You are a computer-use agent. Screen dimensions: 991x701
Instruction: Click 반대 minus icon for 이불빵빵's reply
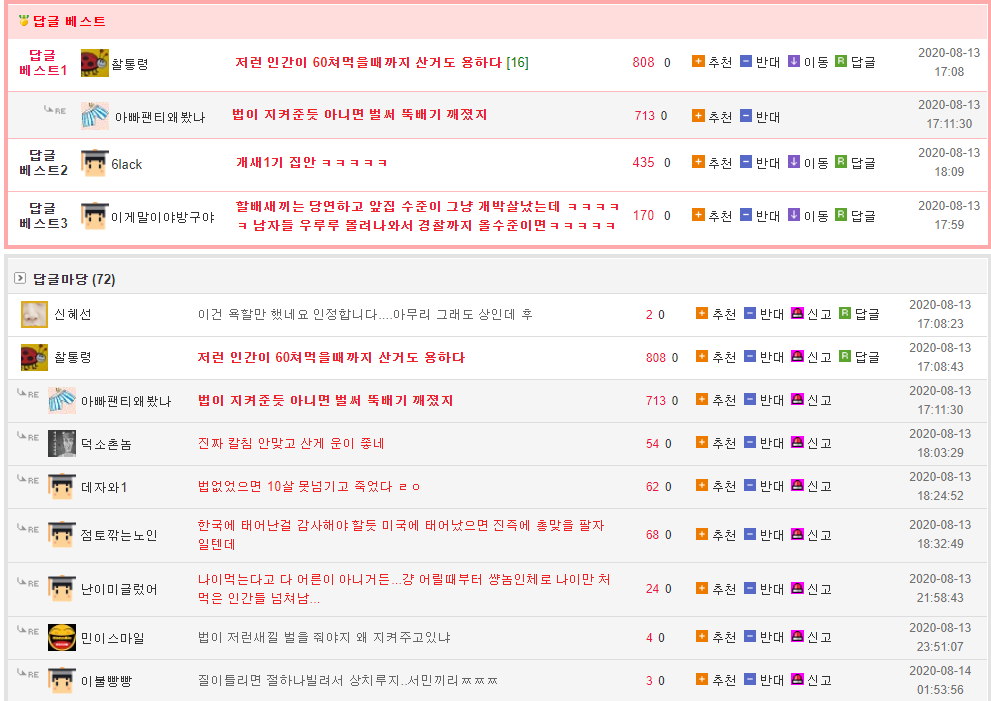750,680
